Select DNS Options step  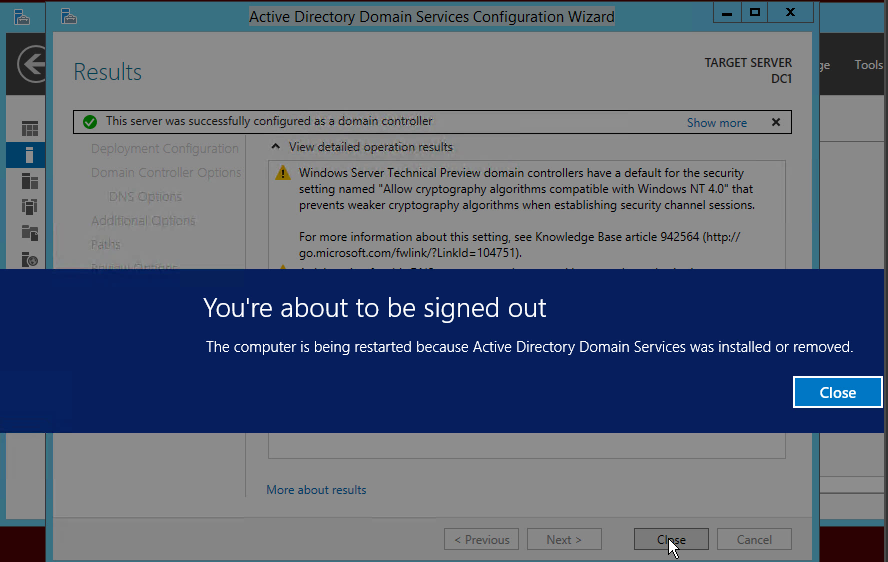click(145, 197)
